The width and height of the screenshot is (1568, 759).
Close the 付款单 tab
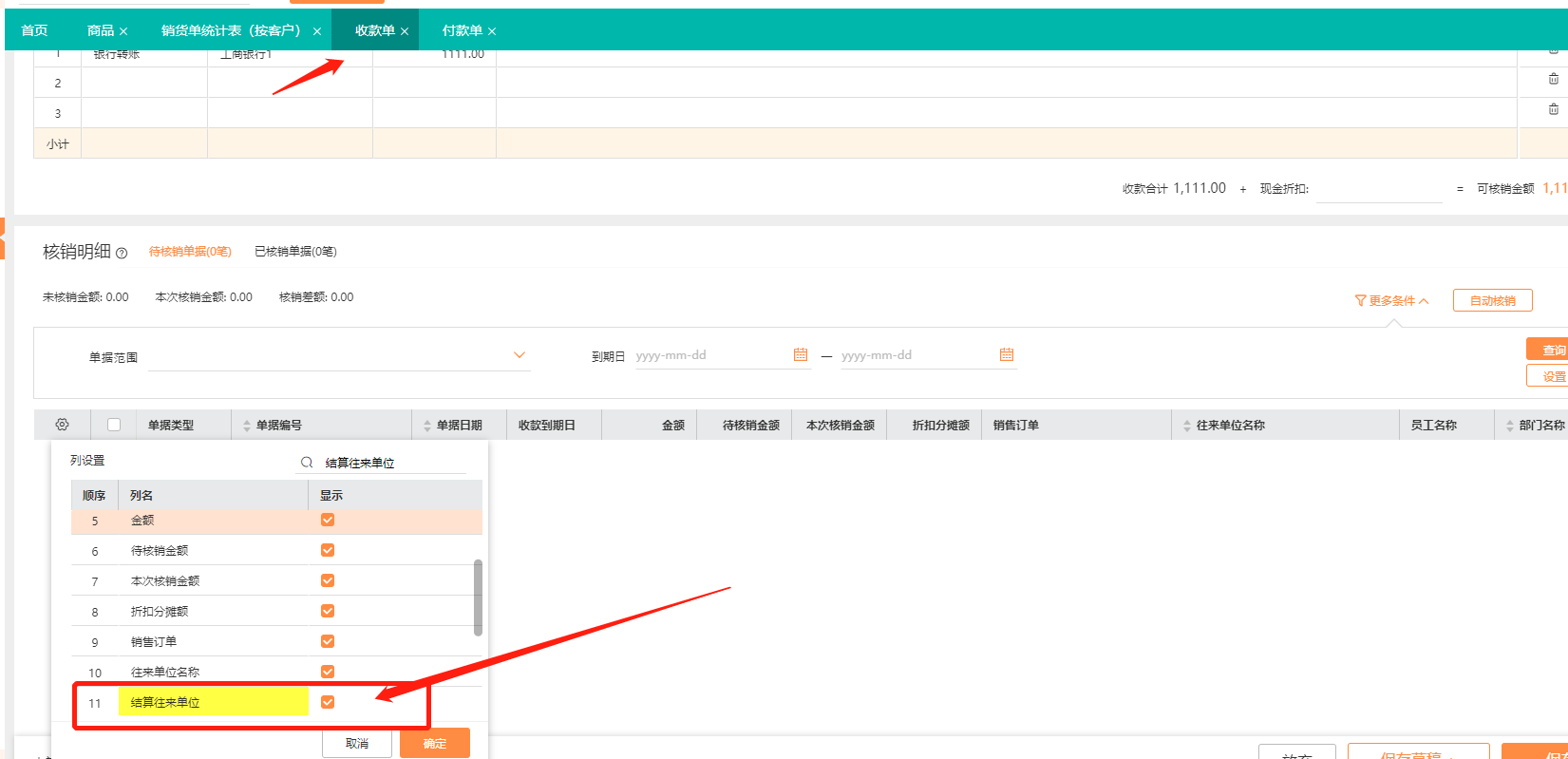coord(492,31)
